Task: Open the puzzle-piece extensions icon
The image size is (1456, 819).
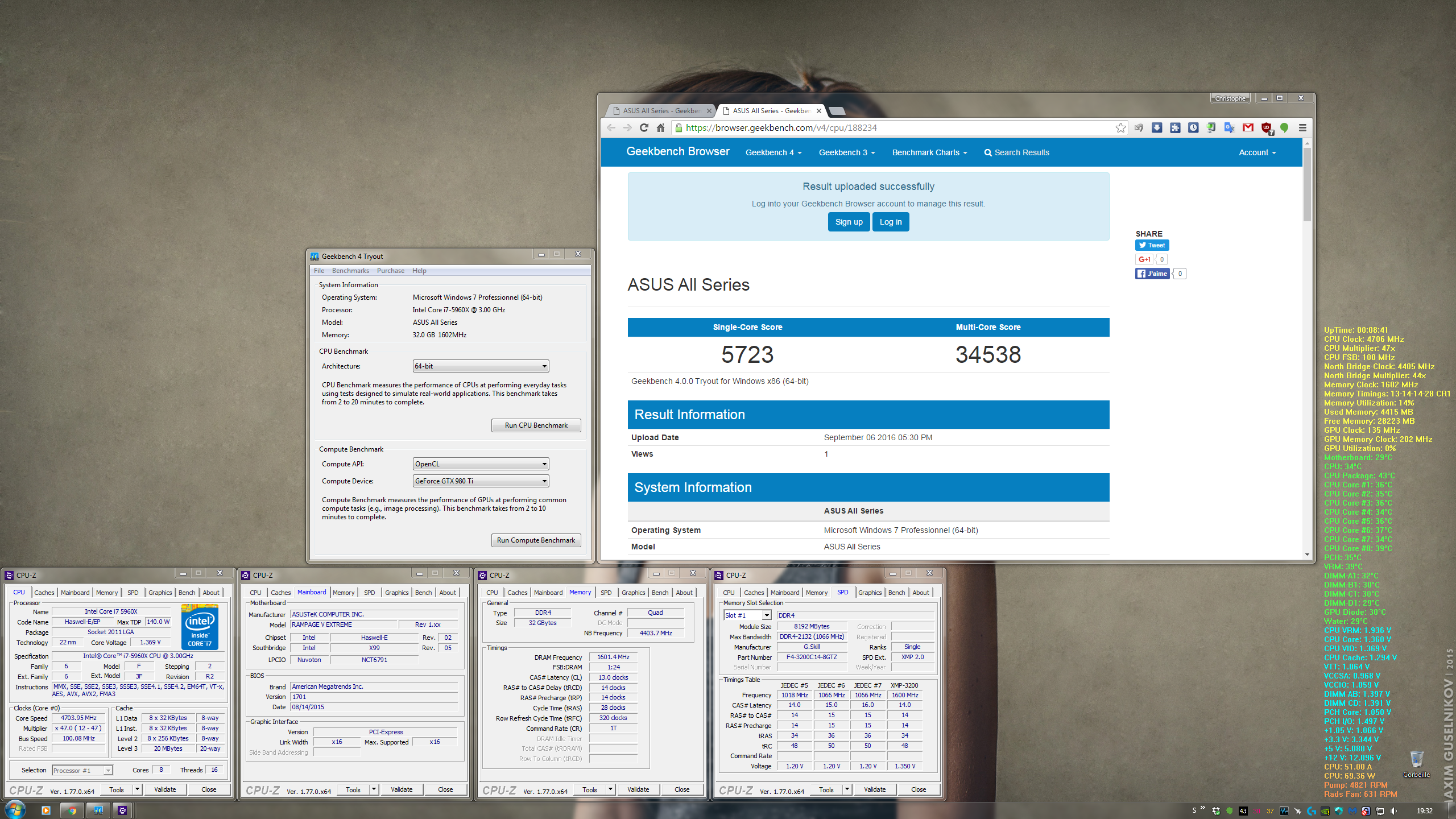Action: 1175,127
